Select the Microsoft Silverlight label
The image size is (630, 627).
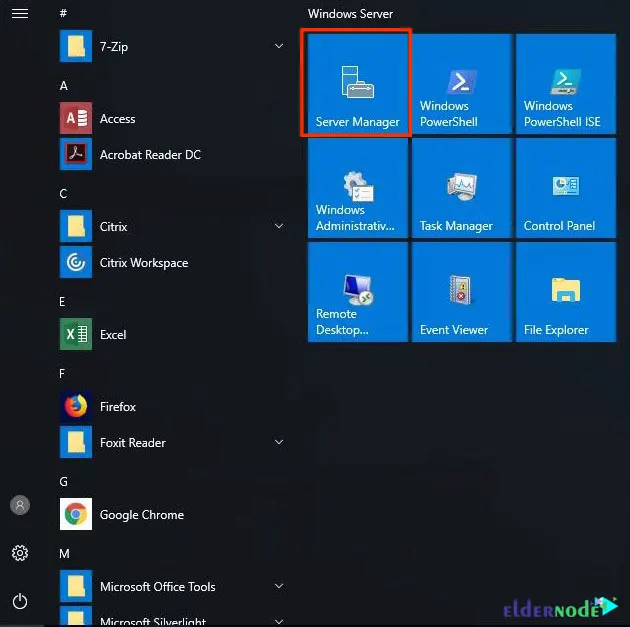153,622
